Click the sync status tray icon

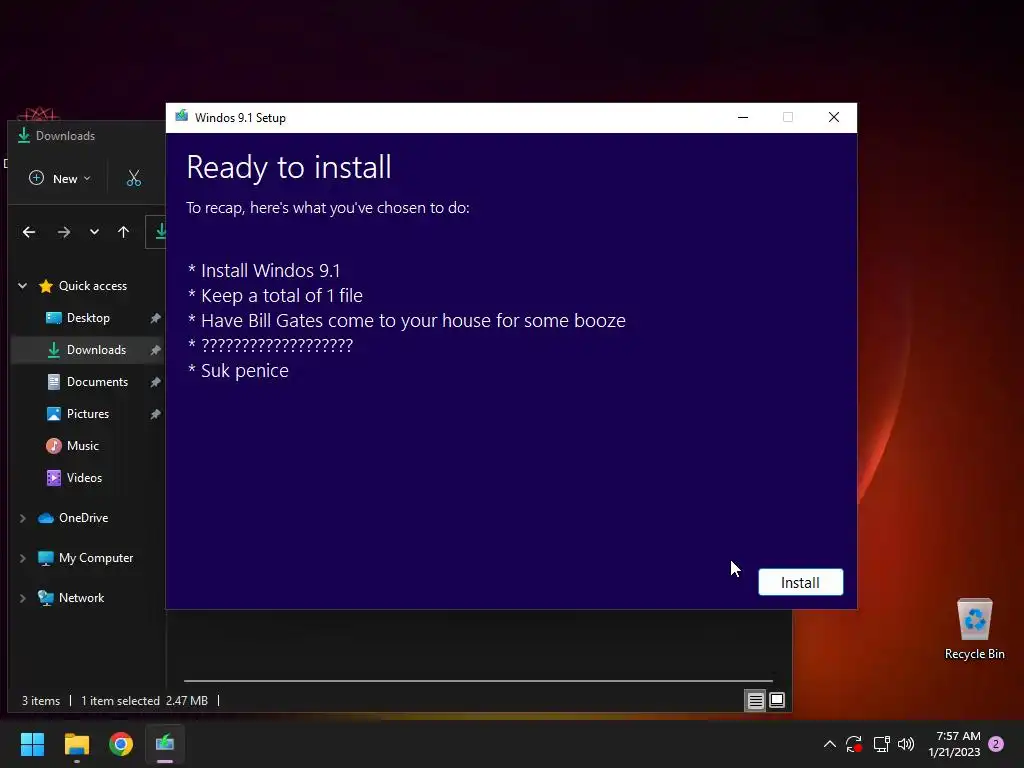point(854,744)
